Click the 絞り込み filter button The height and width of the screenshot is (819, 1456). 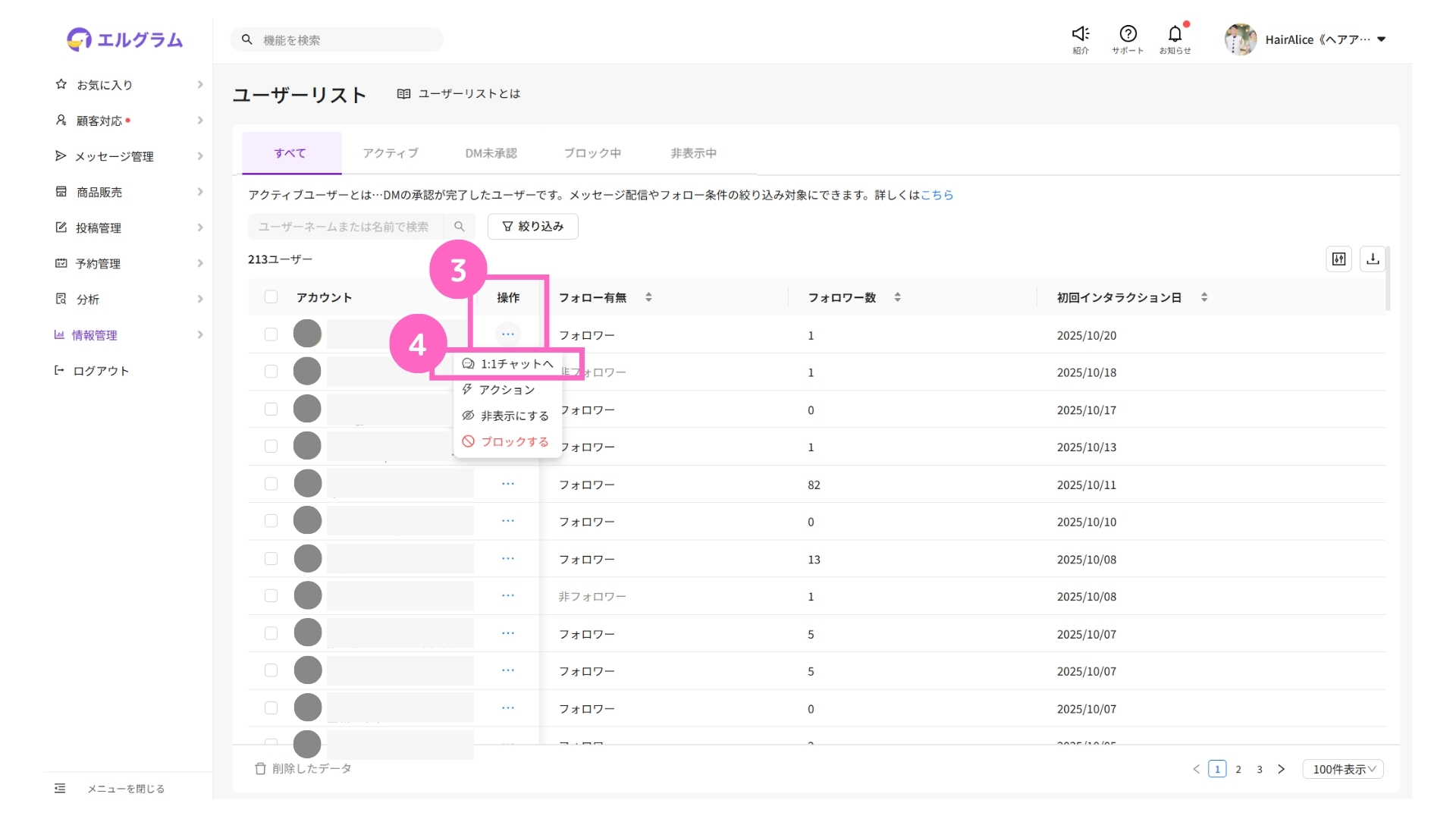[x=533, y=227]
